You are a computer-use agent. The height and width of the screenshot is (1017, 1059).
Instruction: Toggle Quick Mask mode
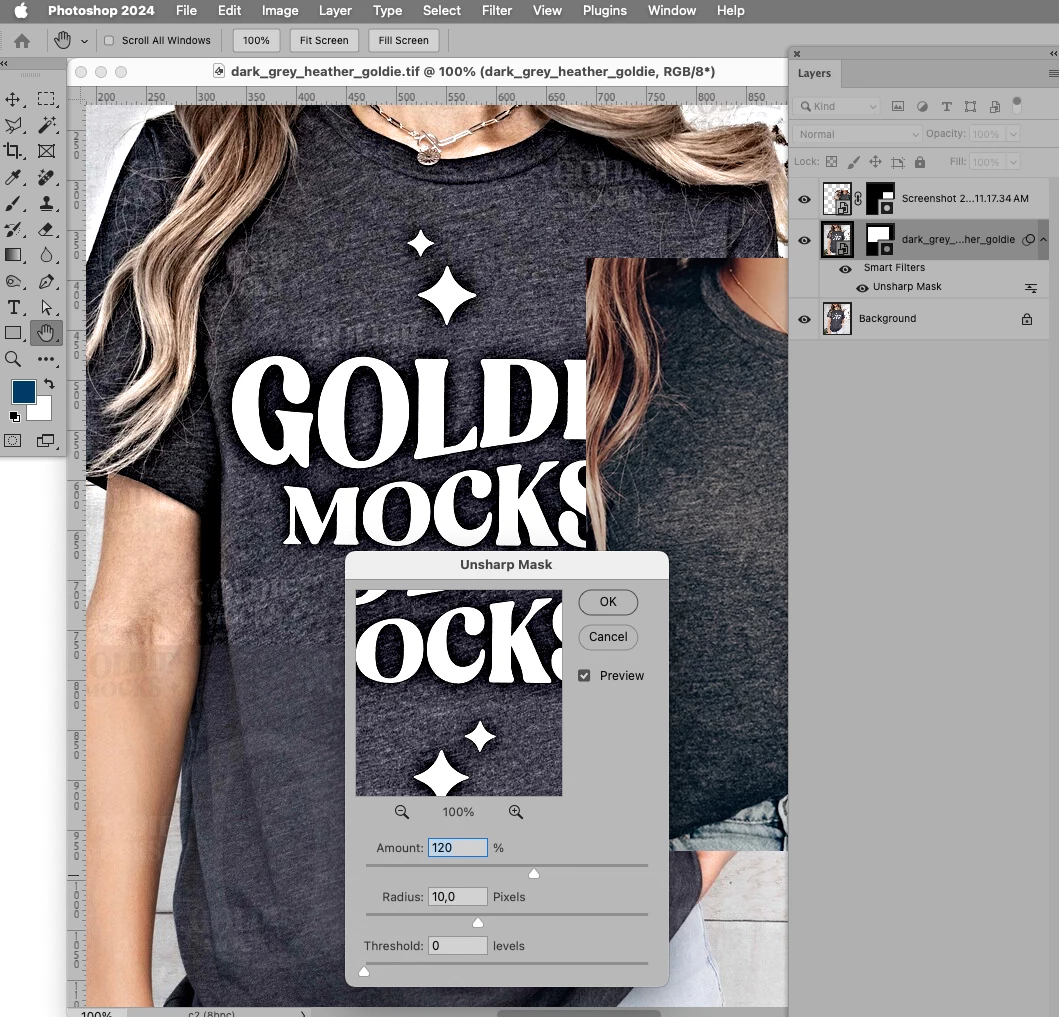pyautogui.click(x=13, y=441)
